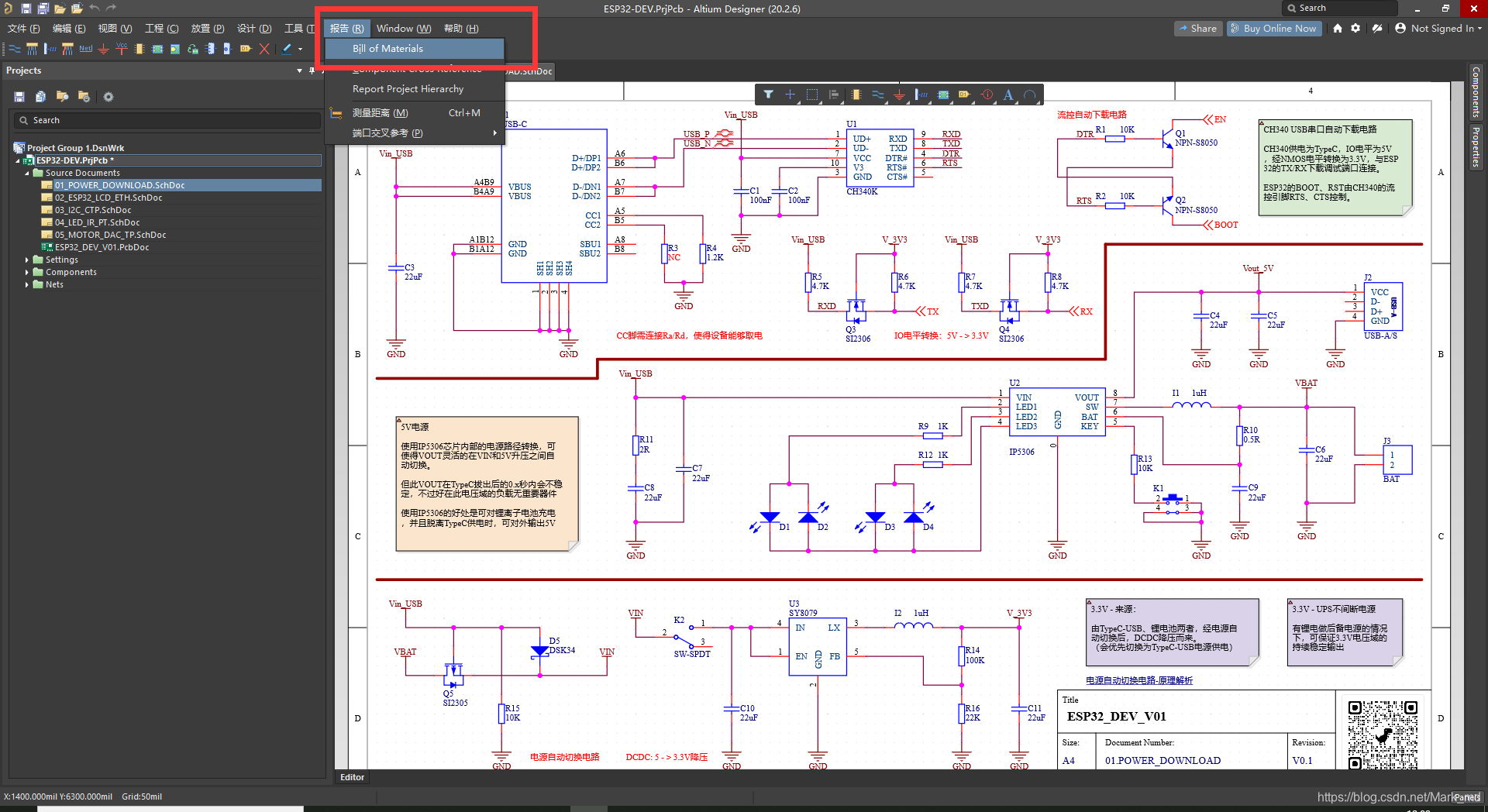Place a VCC power port from the wiring toolbar
1488x812 pixels.
(x=122, y=49)
